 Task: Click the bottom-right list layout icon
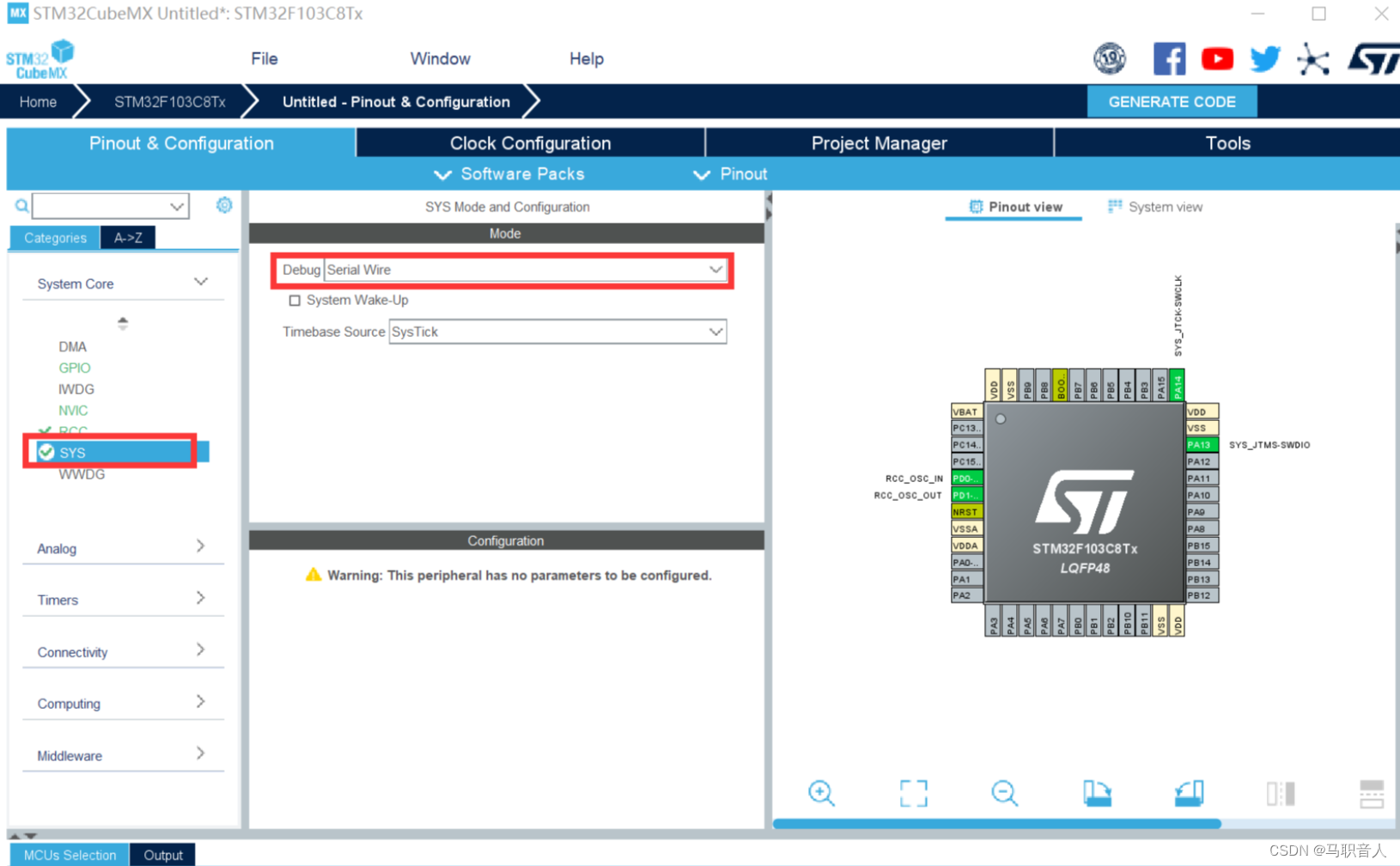tap(1372, 792)
